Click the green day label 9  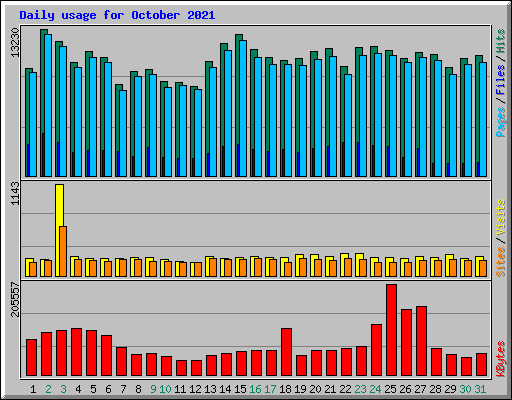pyautogui.click(x=153, y=389)
